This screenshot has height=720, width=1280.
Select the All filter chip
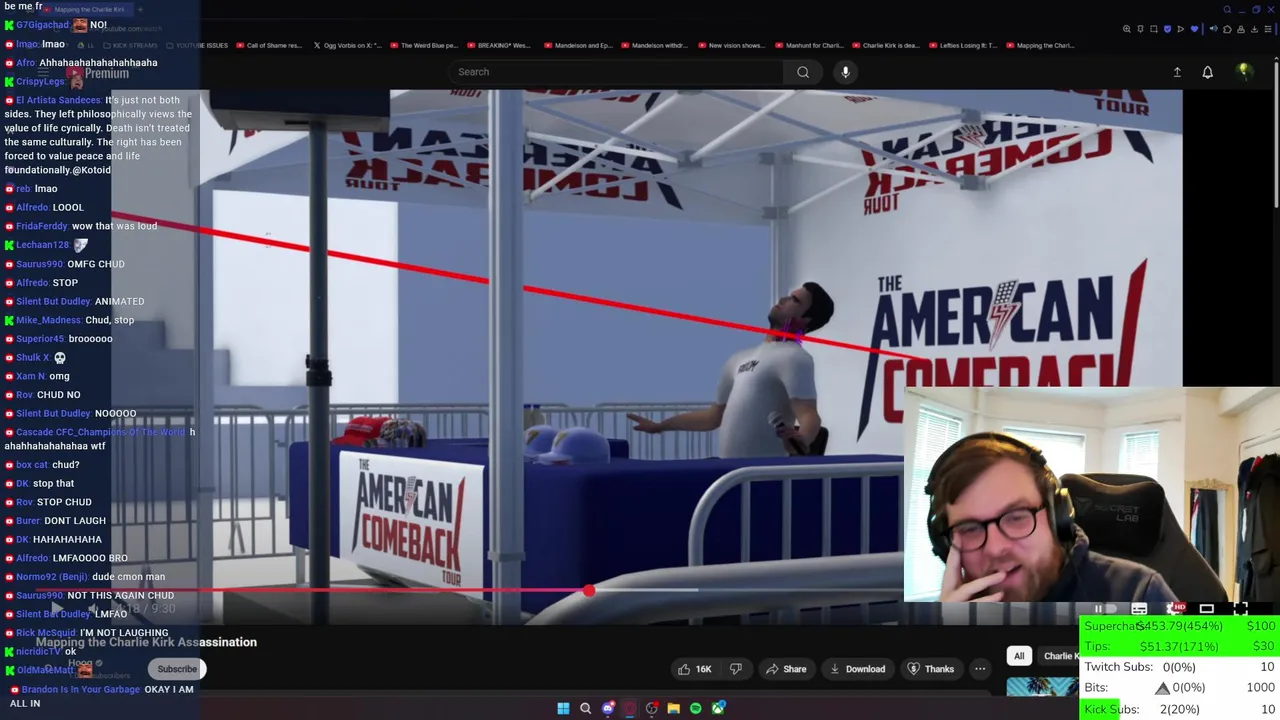tap(1019, 656)
